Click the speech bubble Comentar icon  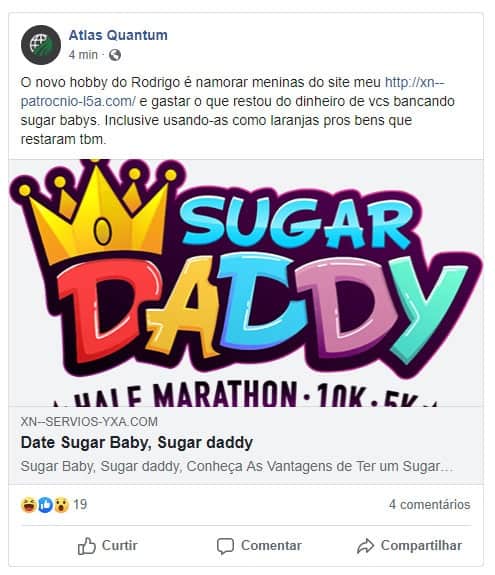point(225,546)
